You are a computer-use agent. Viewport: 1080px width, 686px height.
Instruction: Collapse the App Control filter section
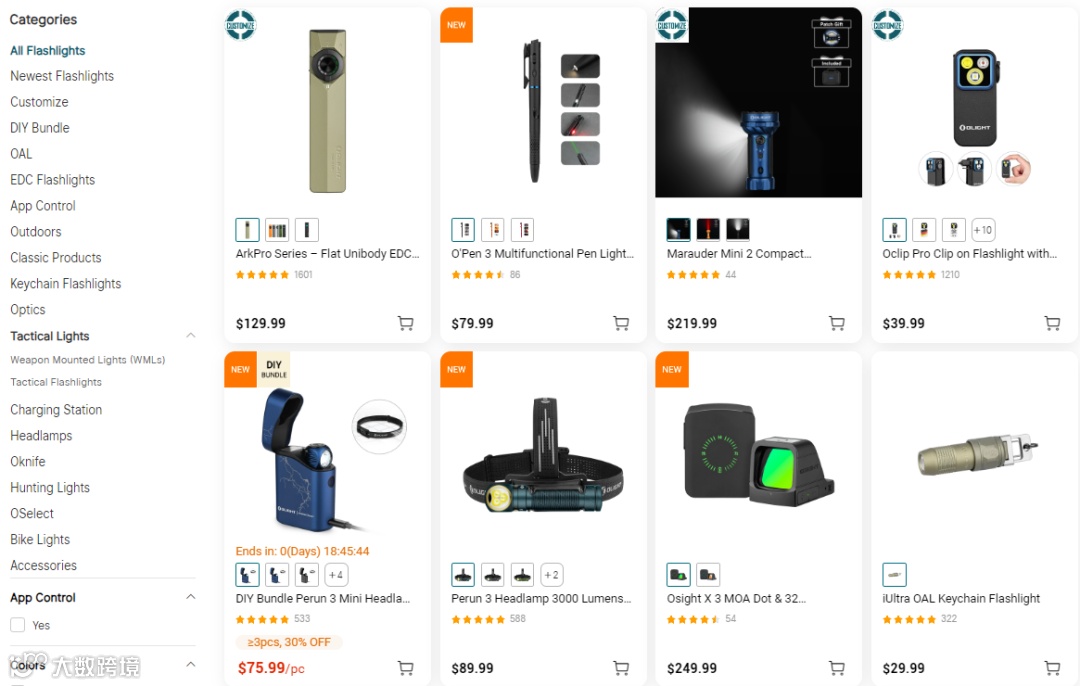pos(191,597)
